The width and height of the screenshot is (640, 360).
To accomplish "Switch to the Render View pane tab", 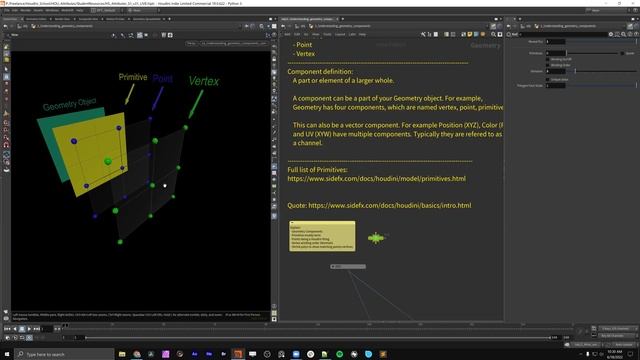I will tap(62, 19).
